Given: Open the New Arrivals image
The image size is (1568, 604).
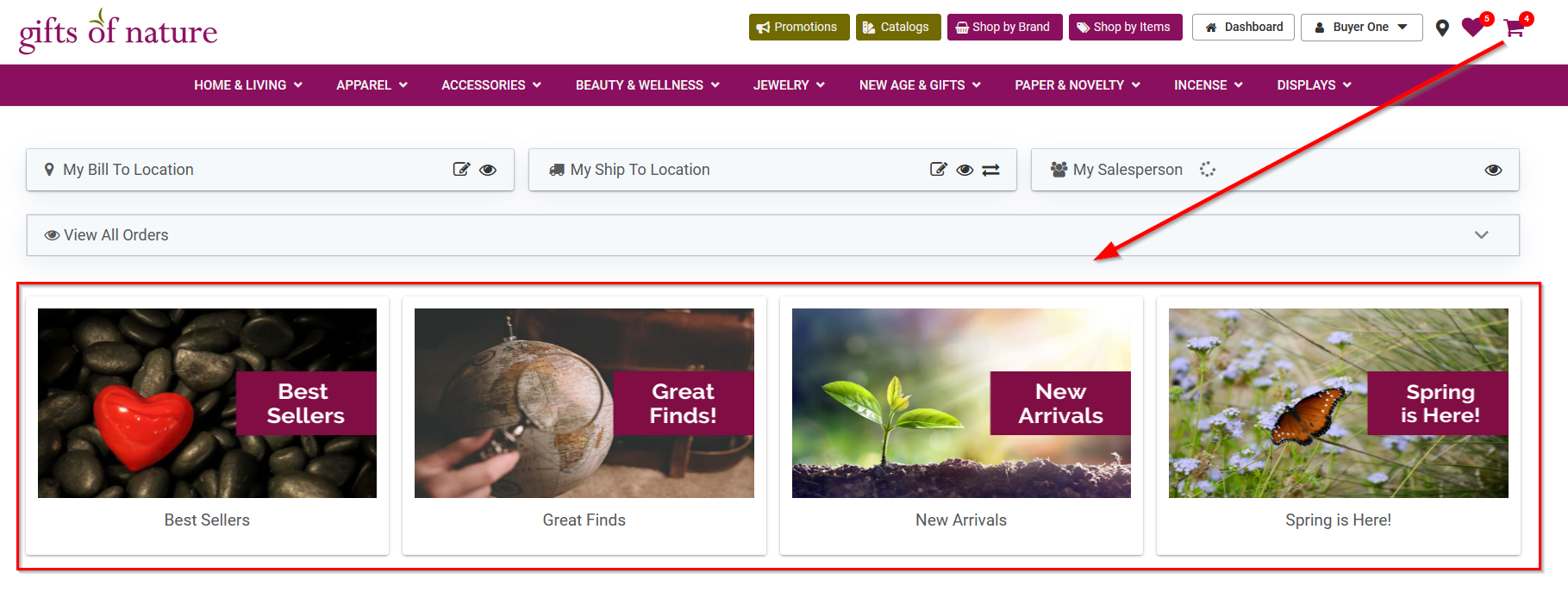Looking at the screenshot, I should pyautogui.click(x=961, y=403).
